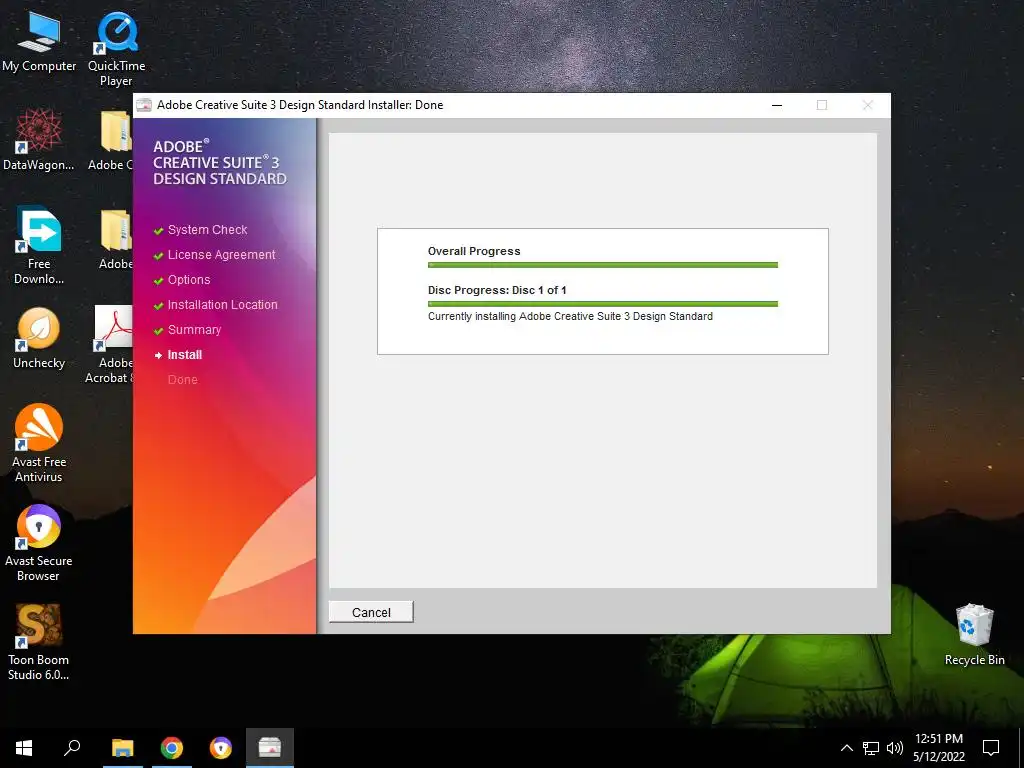Select the current Install step

tap(185, 355)
